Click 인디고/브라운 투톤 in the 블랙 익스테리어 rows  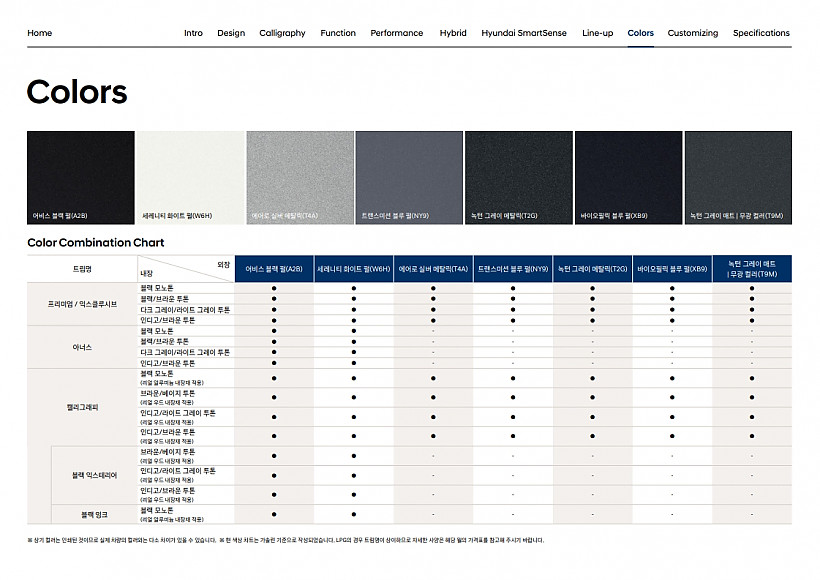pyautogui.click(x=167, y=491)
